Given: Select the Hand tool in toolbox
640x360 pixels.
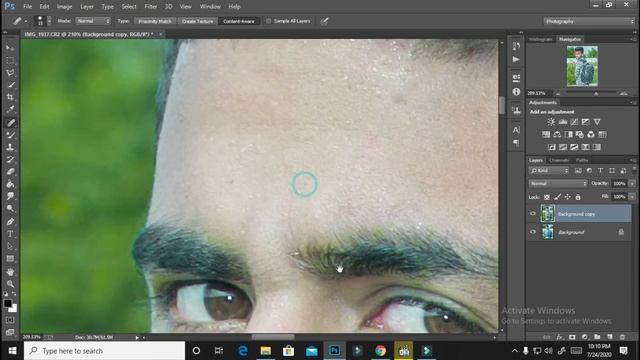Looking at the screenshot, I should click(10, 271).
